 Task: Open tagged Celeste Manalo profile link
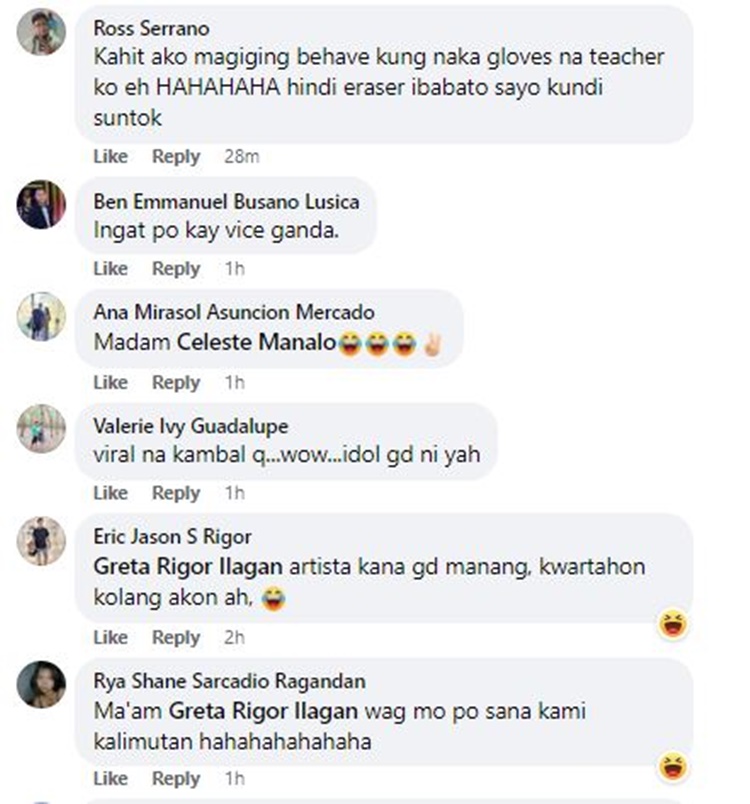coord(256,343)
